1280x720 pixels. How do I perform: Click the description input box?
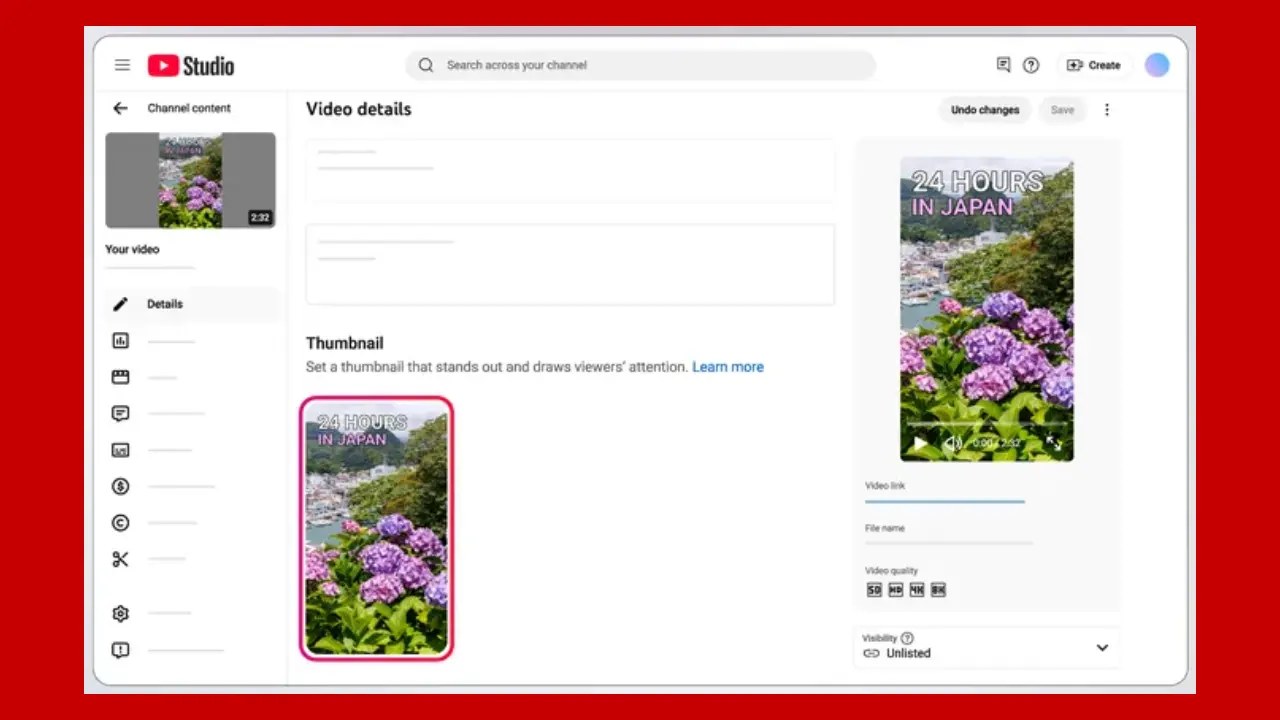[570, 264]
